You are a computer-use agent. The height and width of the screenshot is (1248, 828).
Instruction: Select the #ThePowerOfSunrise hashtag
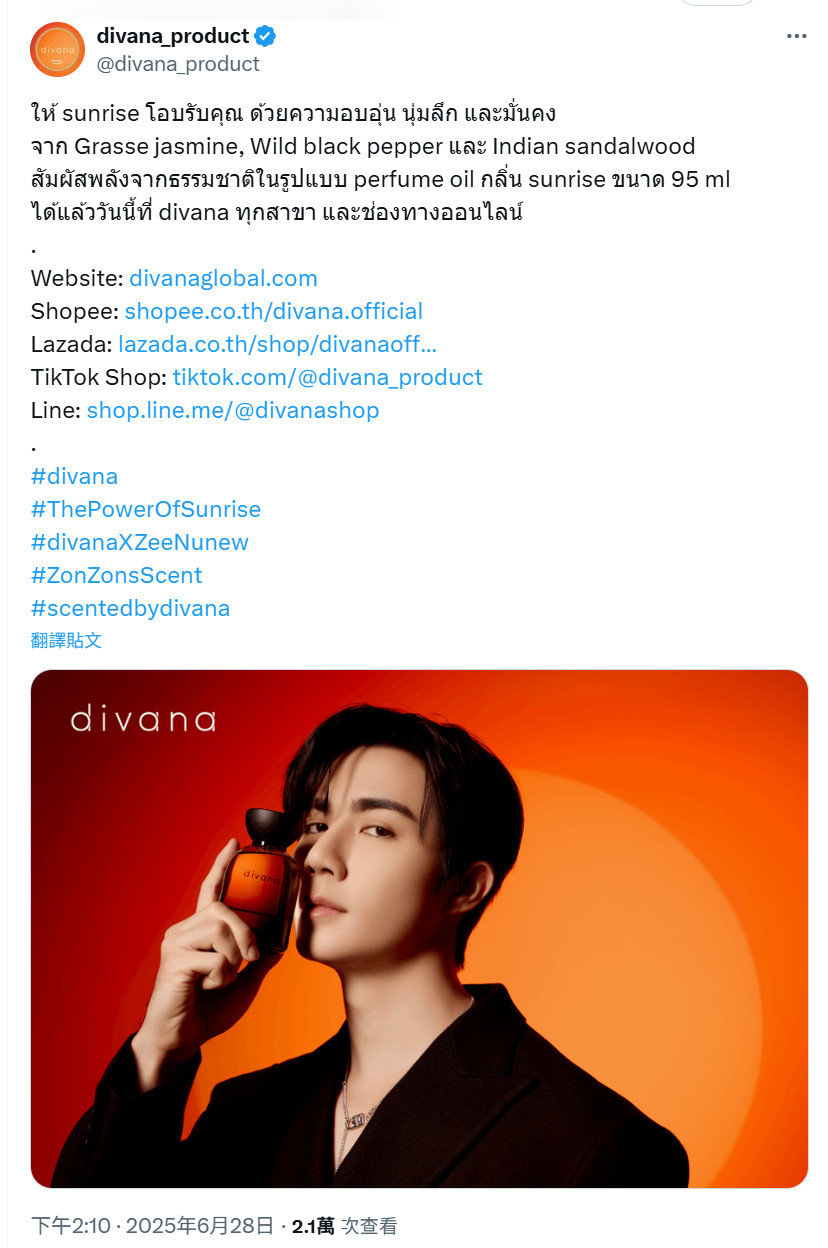(146, 509)
